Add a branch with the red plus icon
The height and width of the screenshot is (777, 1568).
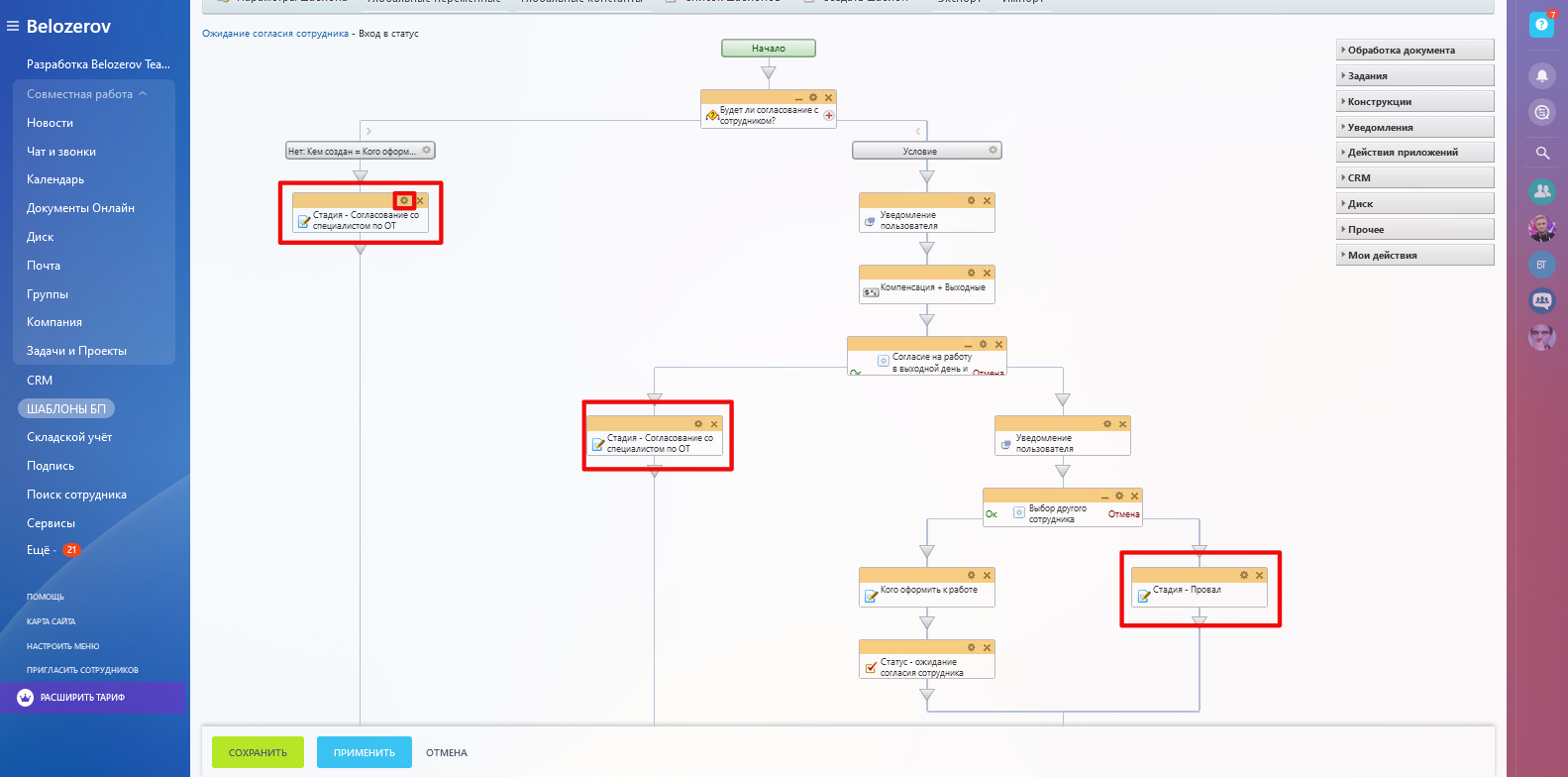click(x=829, y=115)
